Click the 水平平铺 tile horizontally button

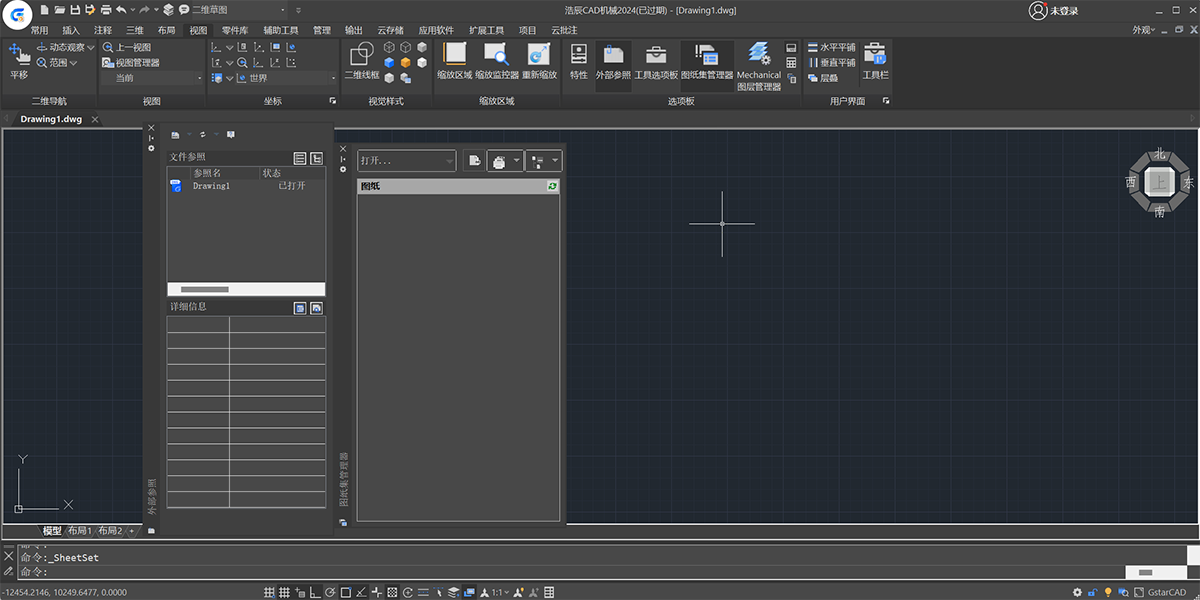[831, 47]
